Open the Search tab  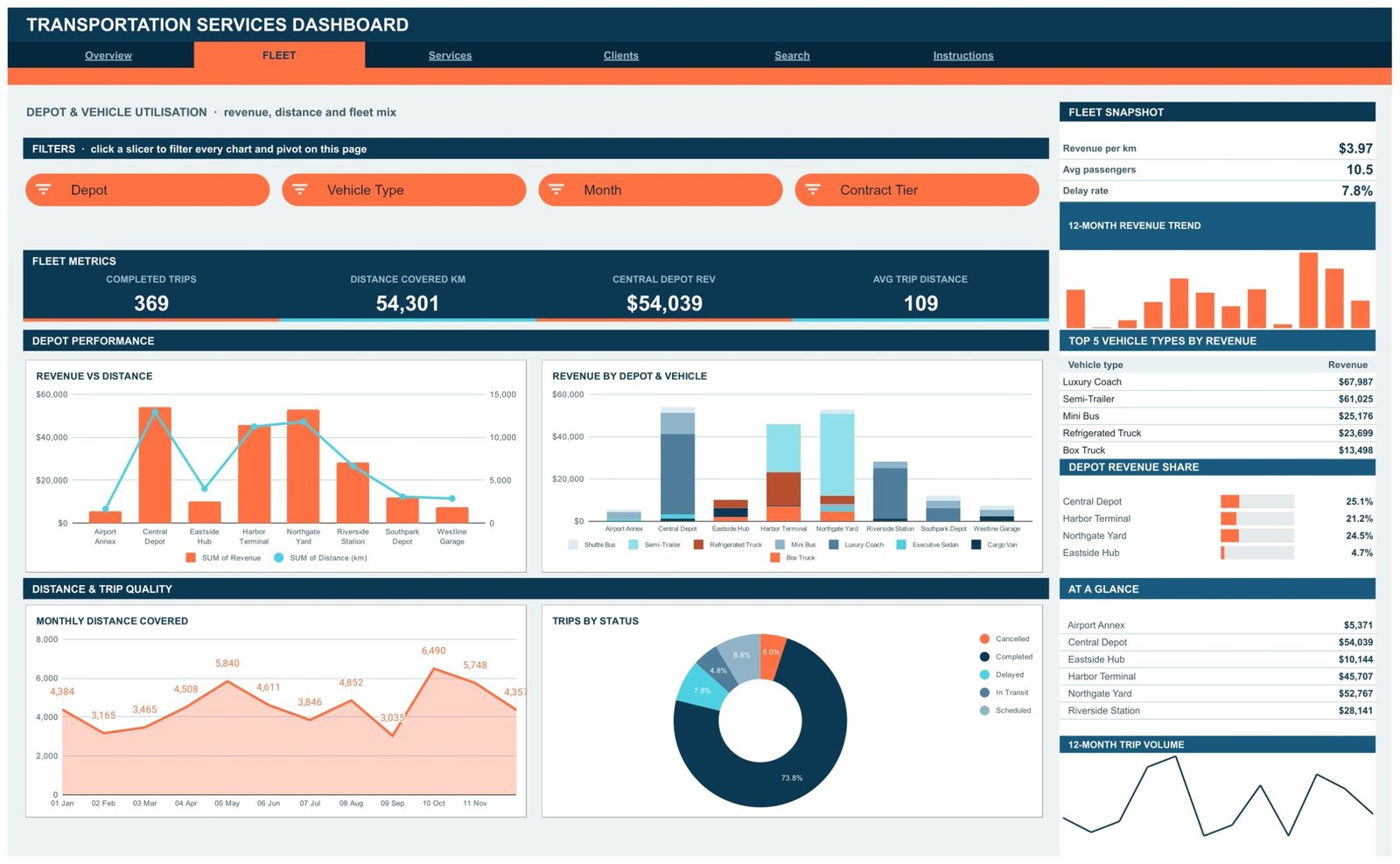792,55
